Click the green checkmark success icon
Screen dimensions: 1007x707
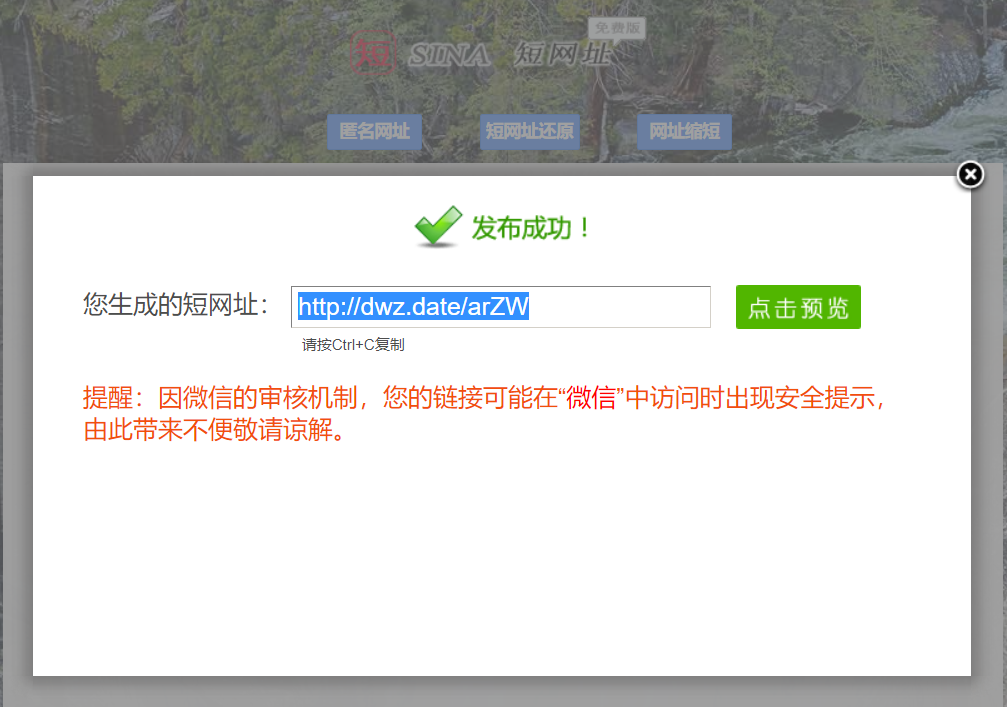(x=437, y=227)
